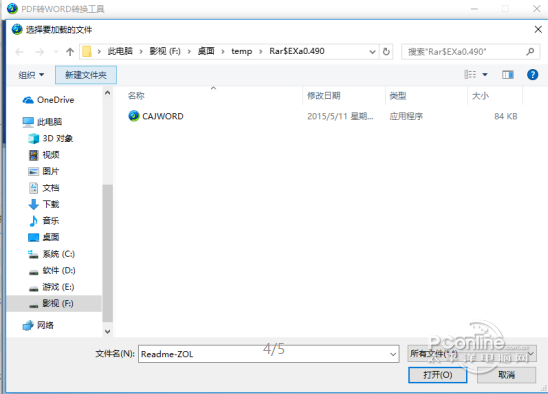
Task: Expand the address bar path history
Action: coord(373,52)
